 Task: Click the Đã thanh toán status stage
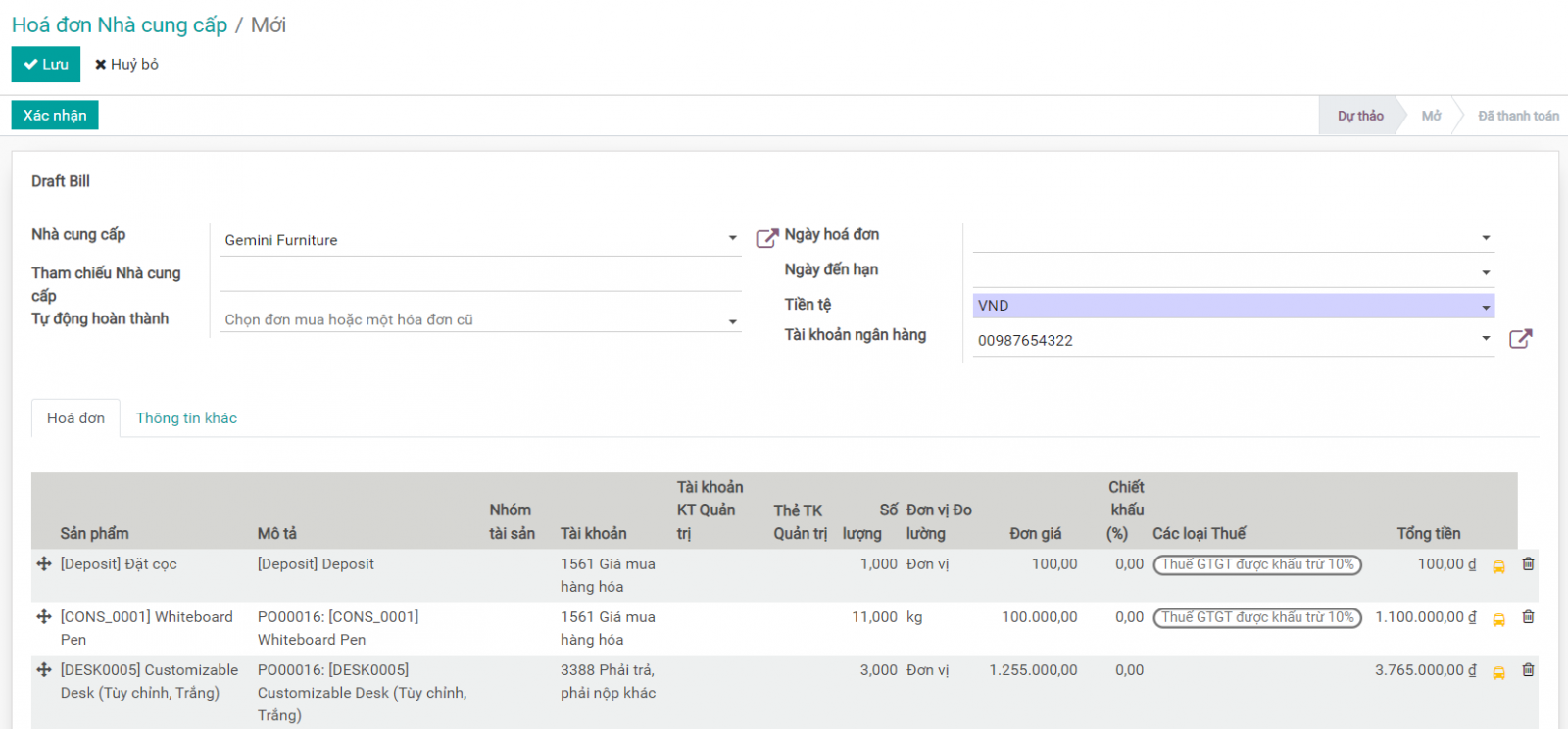(x=1518, y=116)
